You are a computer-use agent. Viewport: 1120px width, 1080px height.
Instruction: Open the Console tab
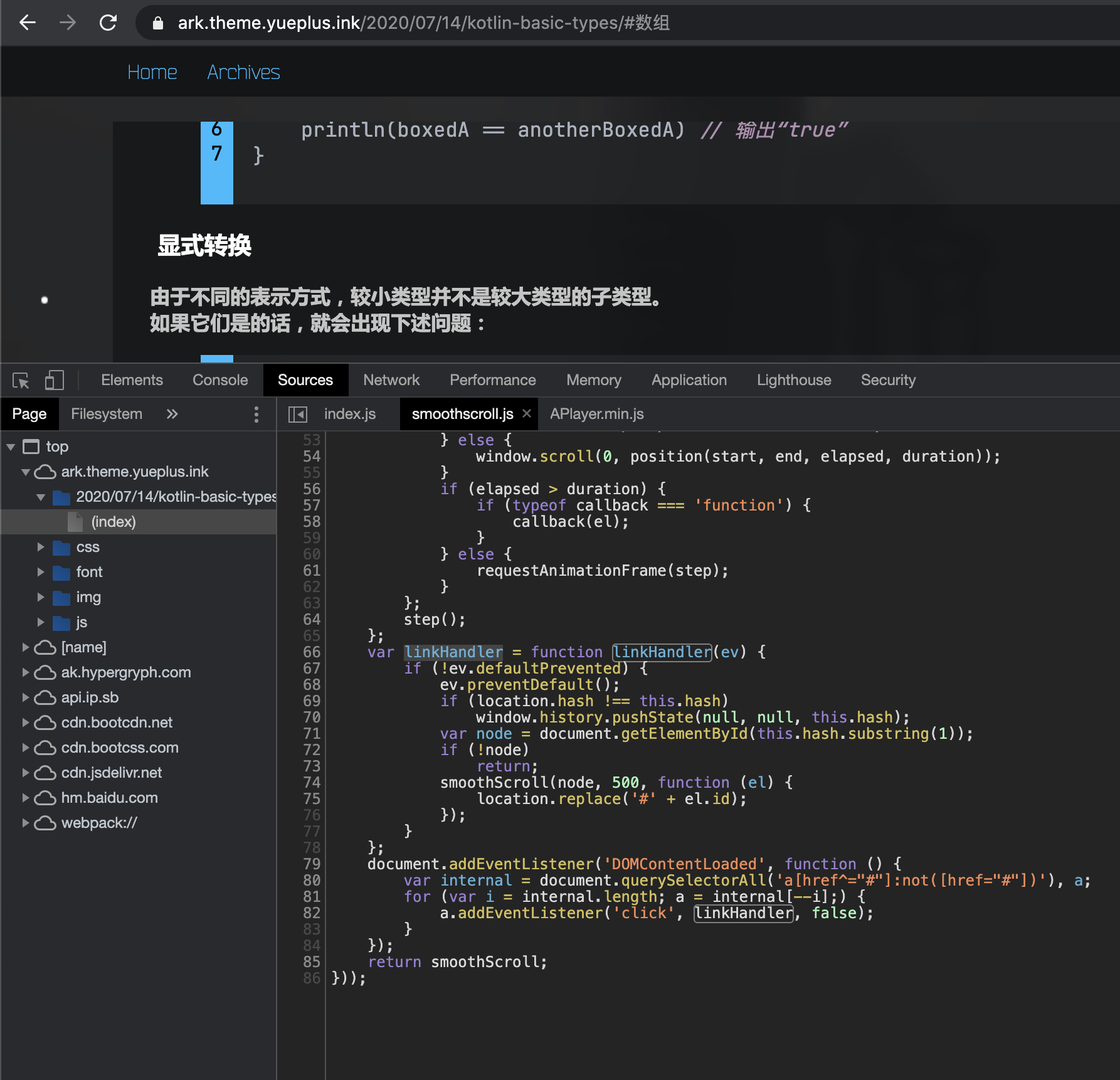click(x=220, y=380)
